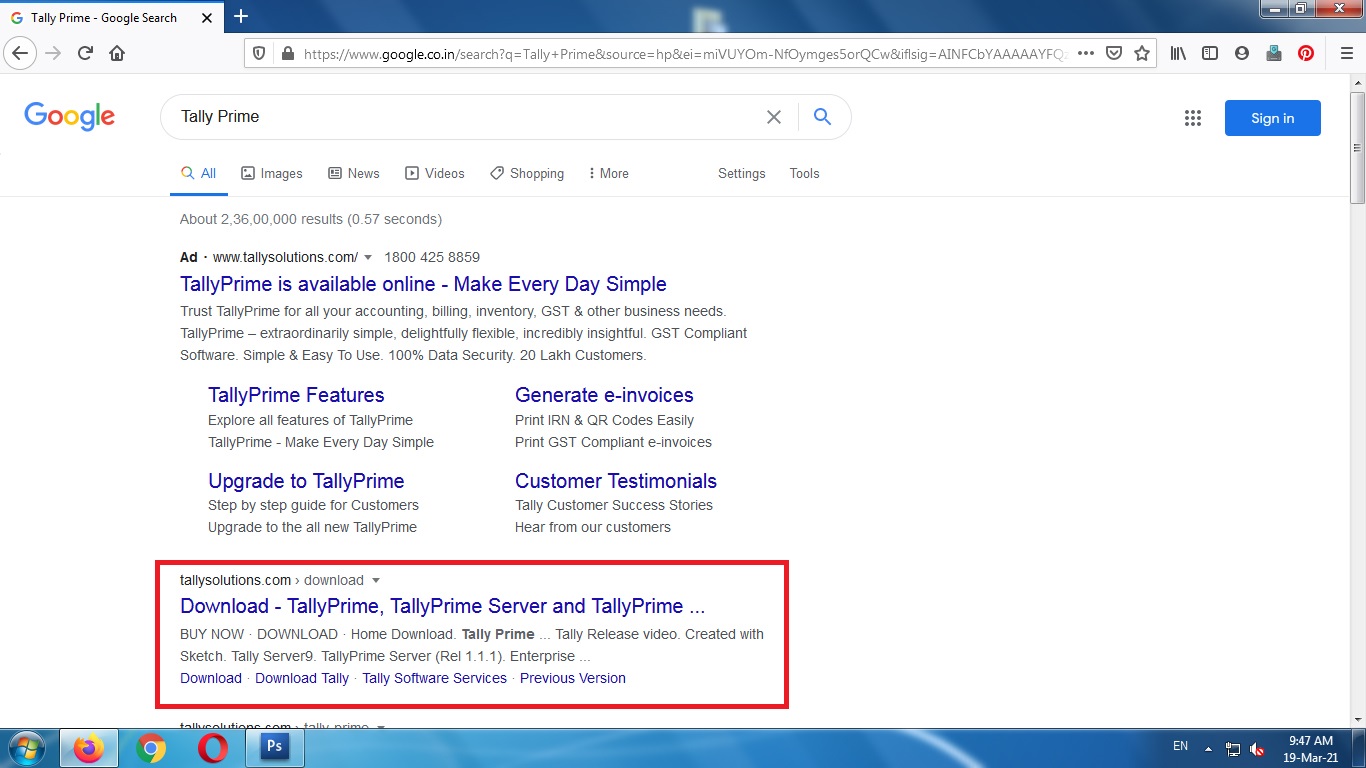Switch to the Shopping tab
Screen dimensions: 1366x768
[x=527, y=173]
